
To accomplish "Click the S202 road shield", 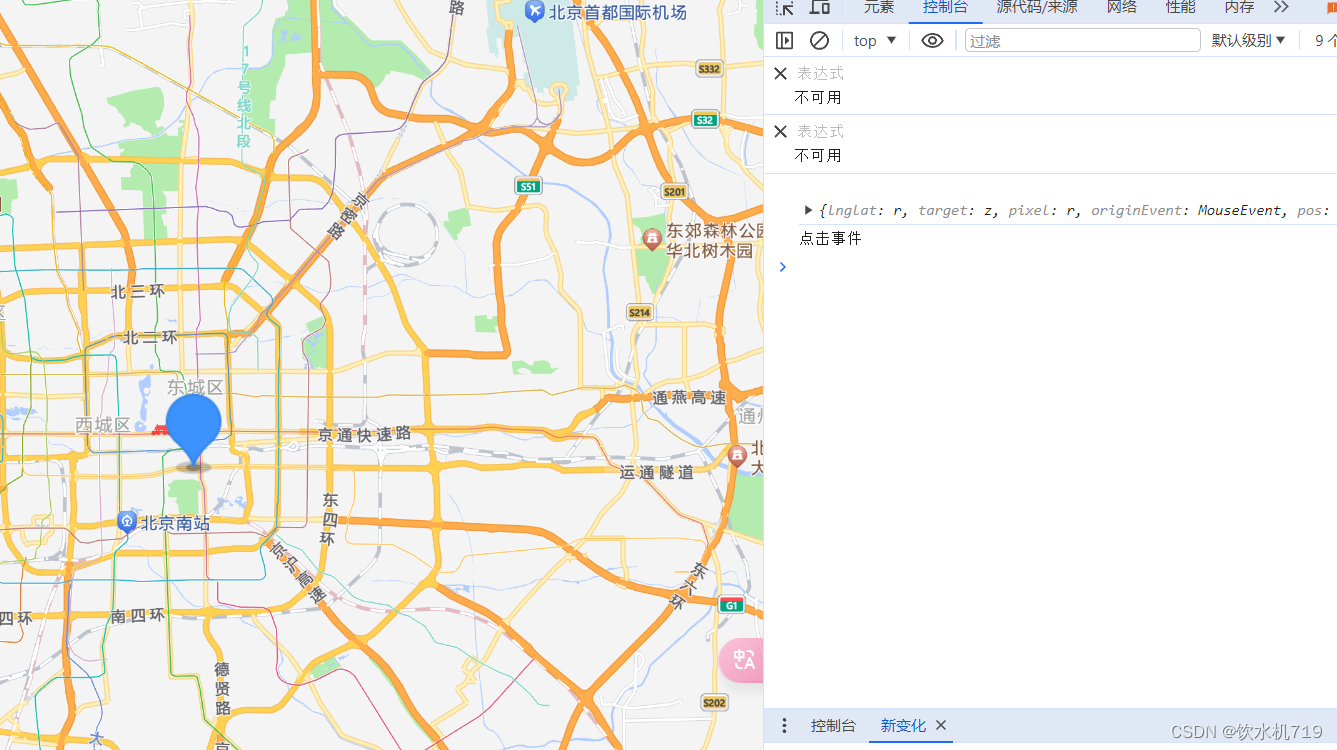I will 714,702.
